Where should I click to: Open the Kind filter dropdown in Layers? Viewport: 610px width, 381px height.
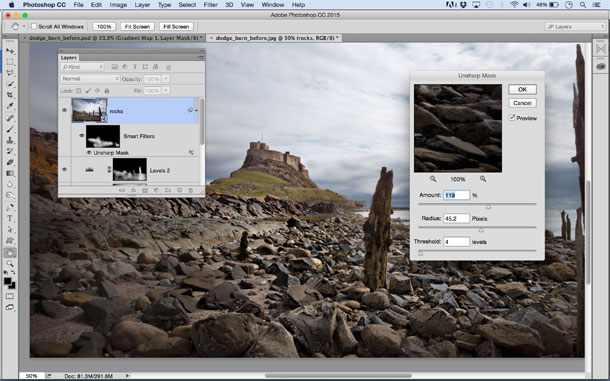click(x=82, y=67)
